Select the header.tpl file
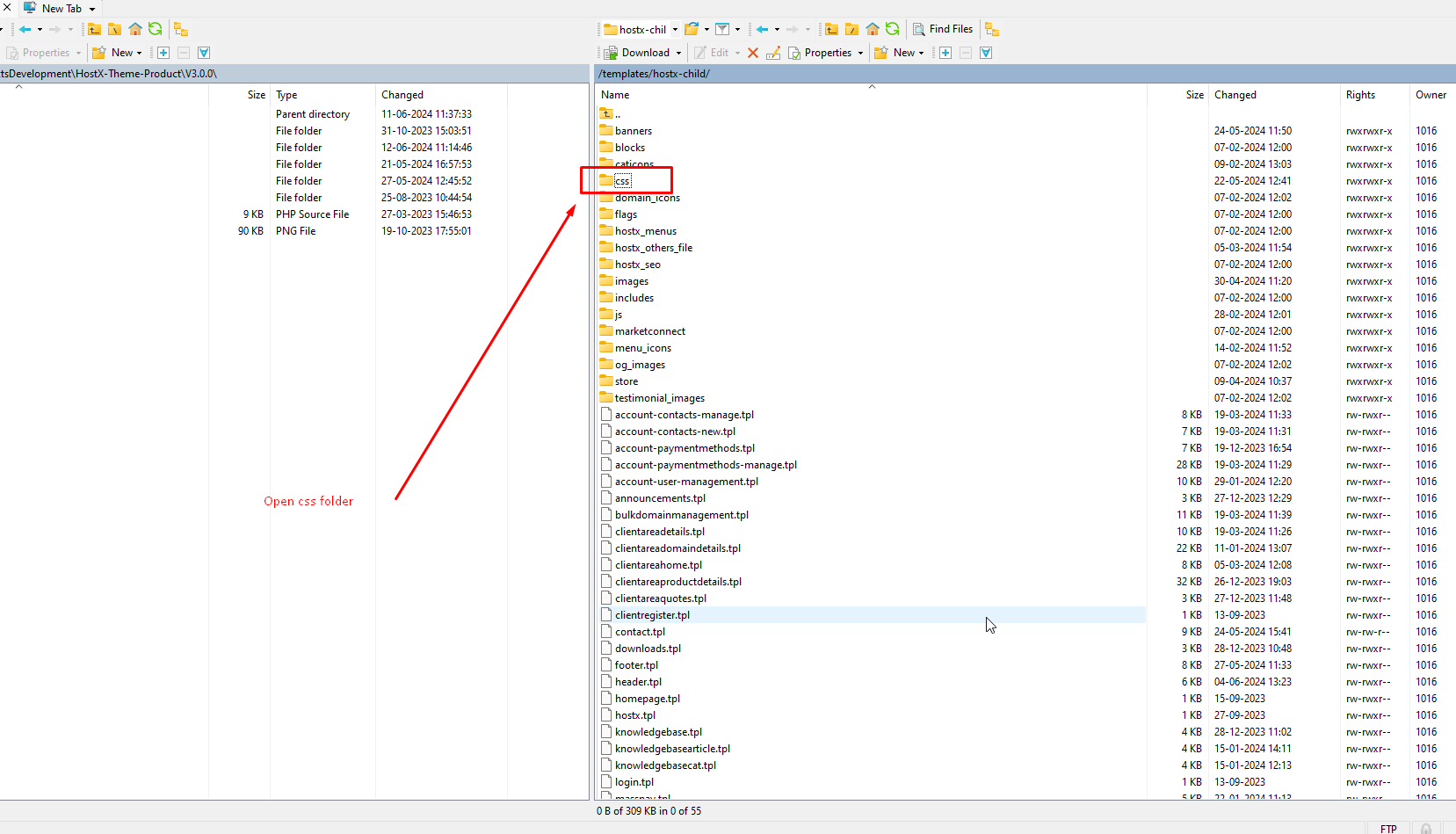Screen dimensions: 1456x834 tap(638, 682)
